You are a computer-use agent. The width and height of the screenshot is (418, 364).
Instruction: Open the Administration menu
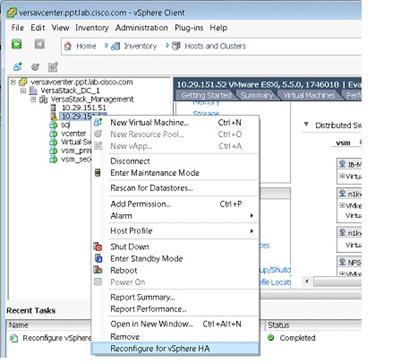[141, 28]
